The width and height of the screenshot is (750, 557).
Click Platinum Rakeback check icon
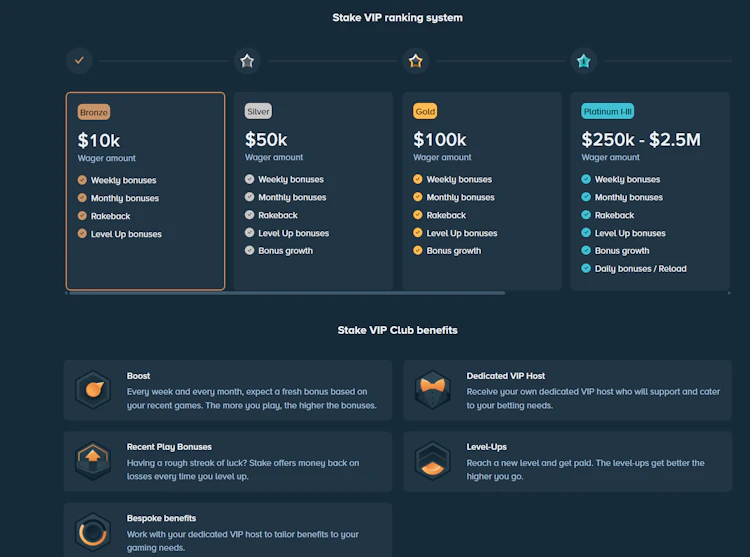click(x=586, y=215)
